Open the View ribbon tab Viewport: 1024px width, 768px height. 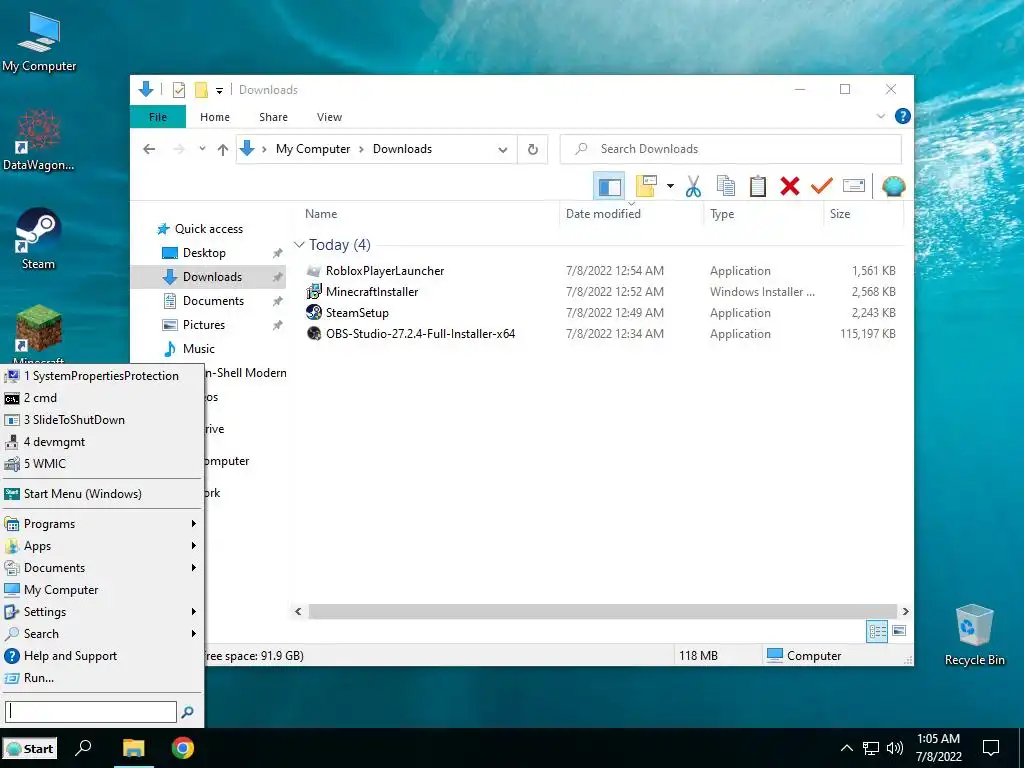329,117
